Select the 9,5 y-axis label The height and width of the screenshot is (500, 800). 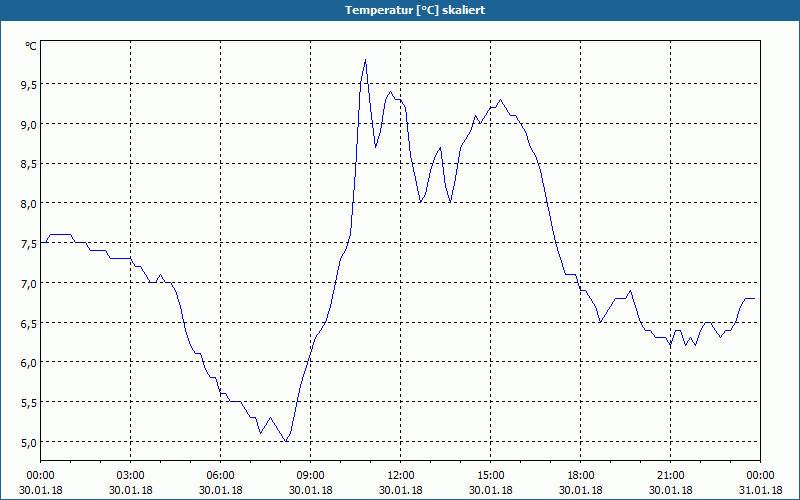[x=29, y=85]
